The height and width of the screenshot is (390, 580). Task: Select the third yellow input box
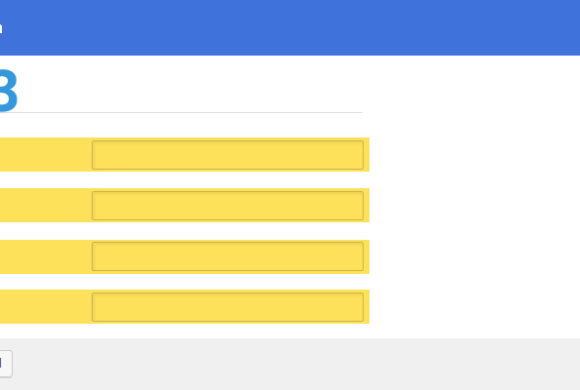[x=227, y=256]
